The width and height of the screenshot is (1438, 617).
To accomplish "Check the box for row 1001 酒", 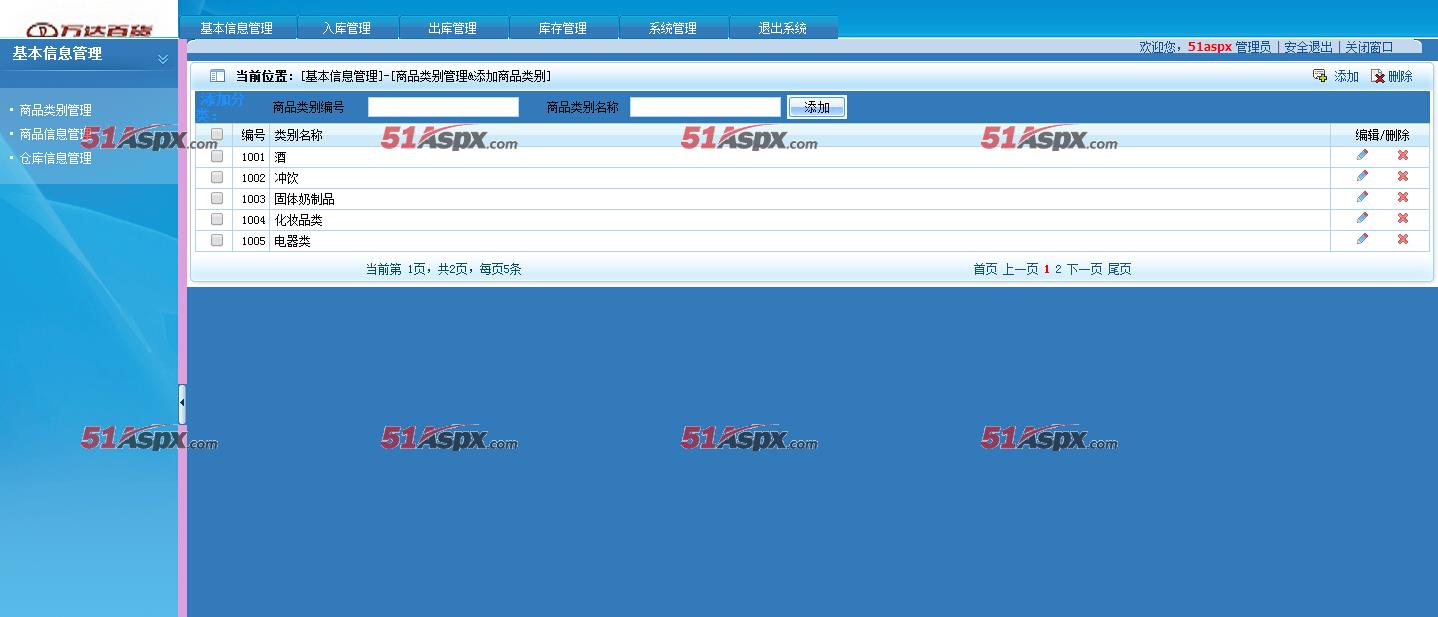I will 217,156.
